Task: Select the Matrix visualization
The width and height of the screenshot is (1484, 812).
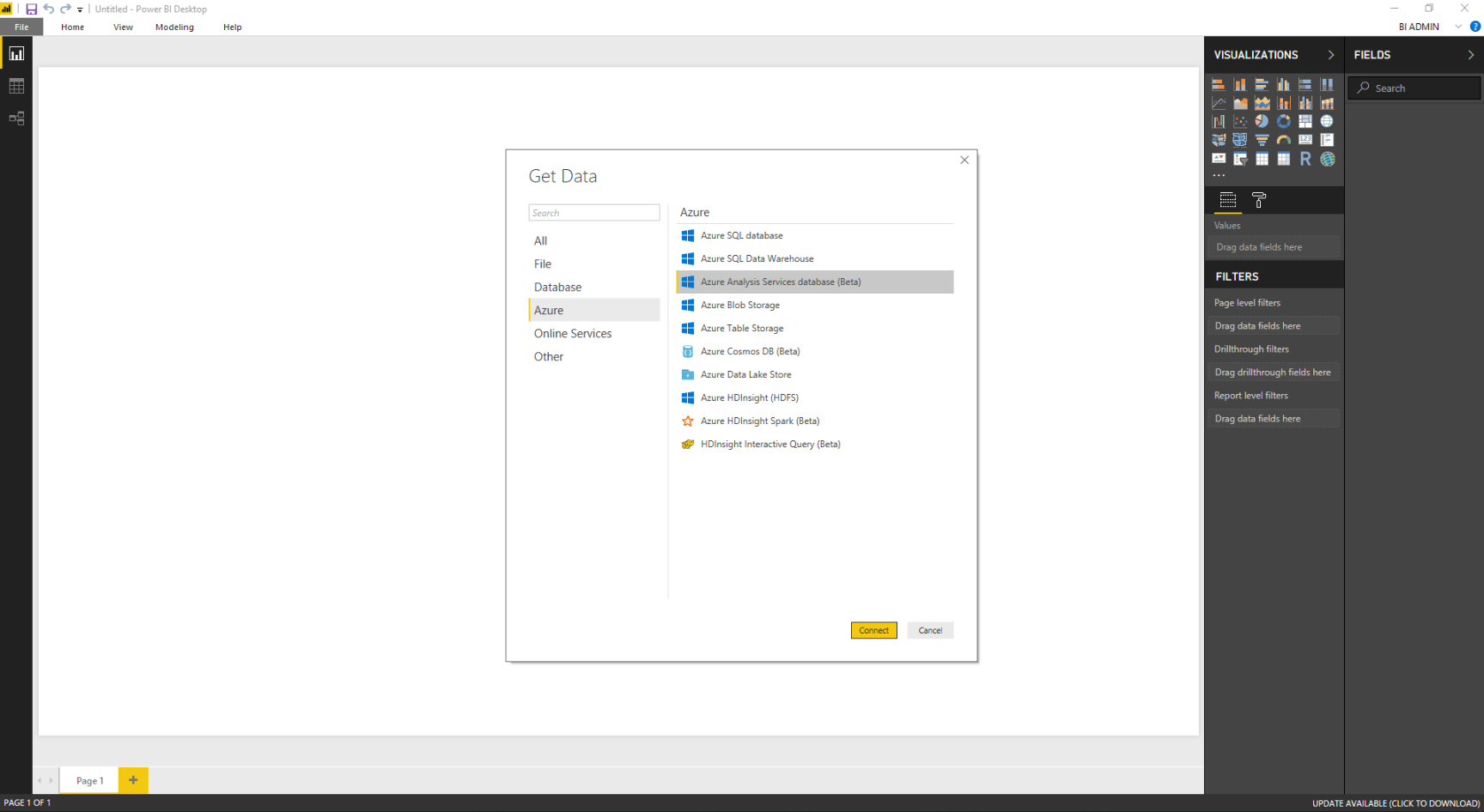Action: pos(1284,159)
